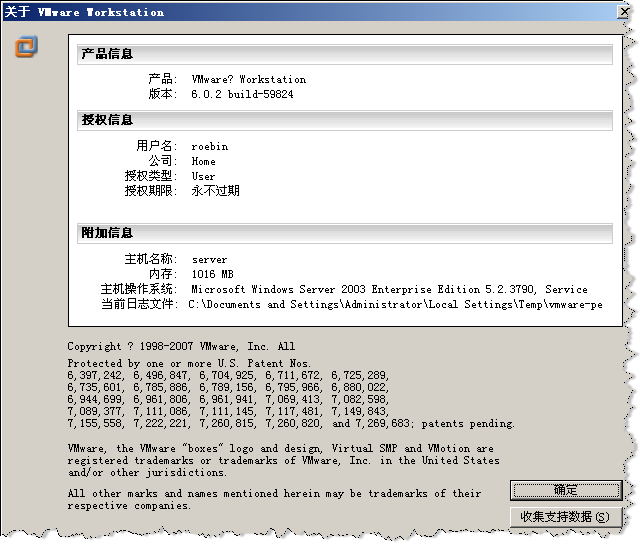
Task: Click the 收集支持数据 (S) button
Action: [566, 517]
